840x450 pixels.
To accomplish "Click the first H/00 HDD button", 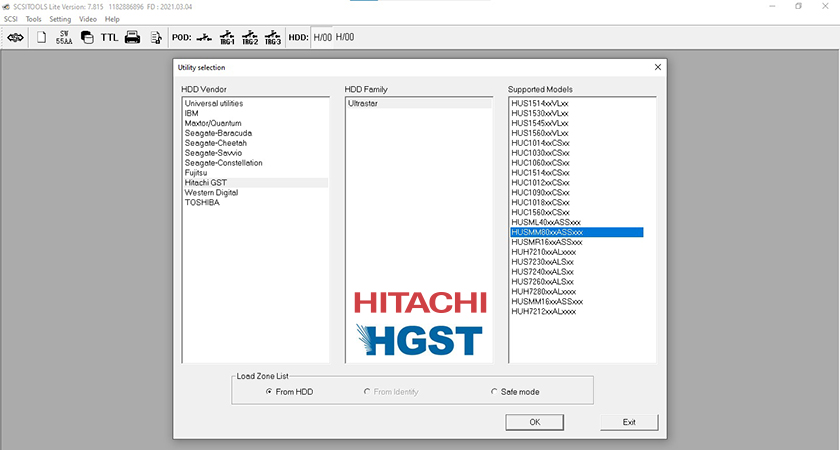I will click(x=322, y=38).
